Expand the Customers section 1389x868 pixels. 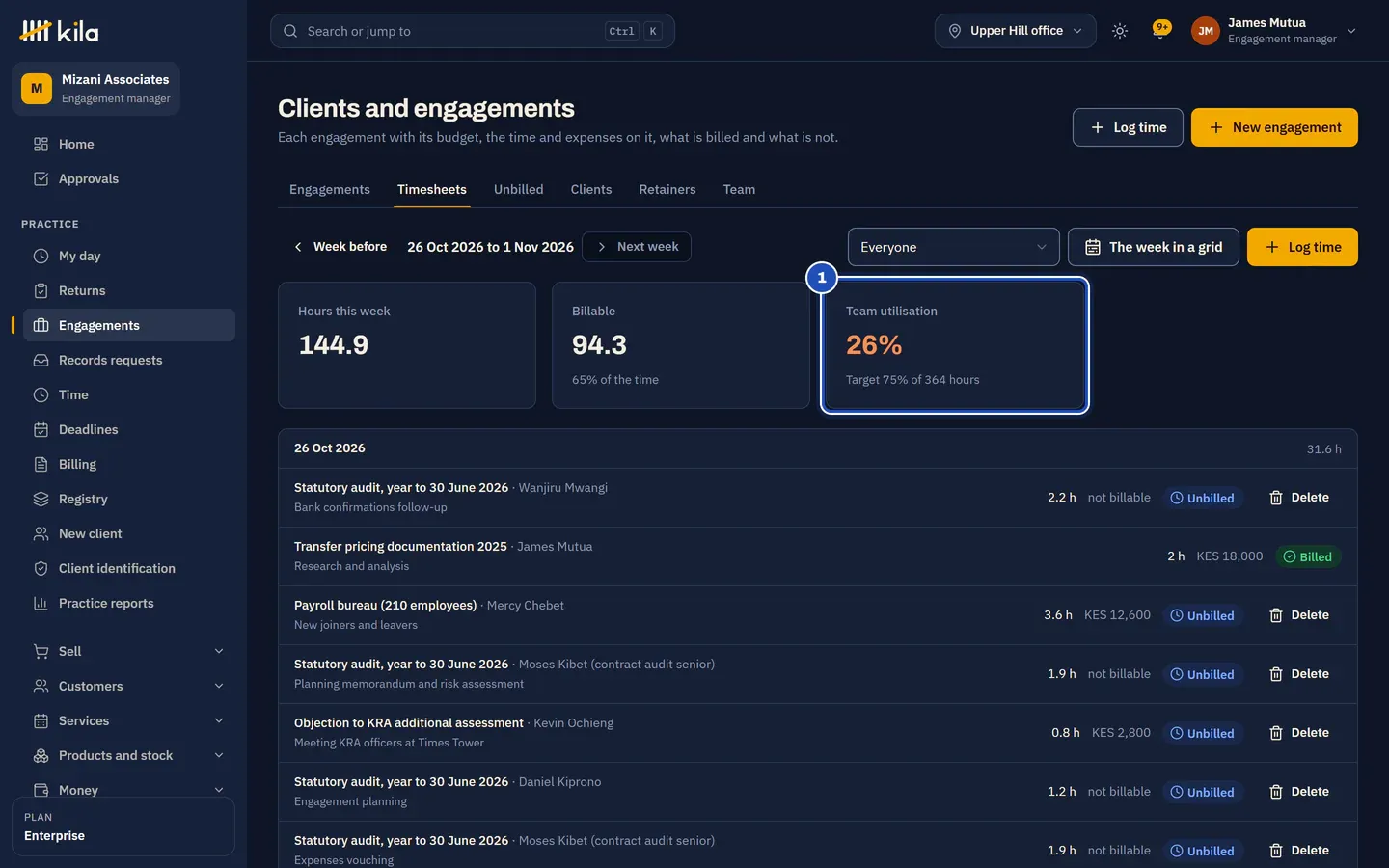(x=129, y=687)
